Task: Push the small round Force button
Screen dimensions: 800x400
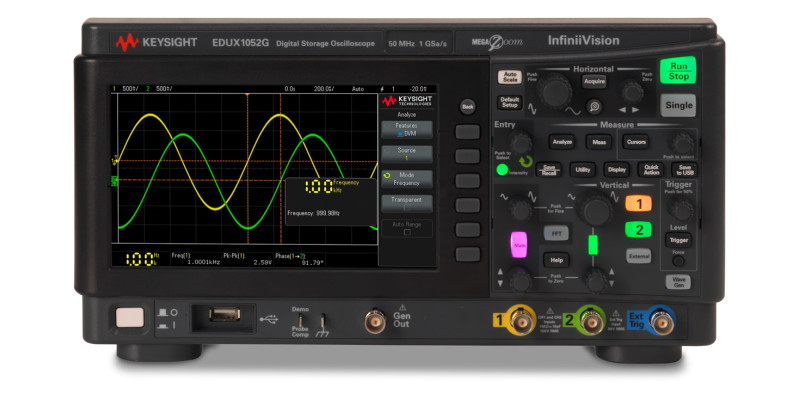Action: pos(678,261)
